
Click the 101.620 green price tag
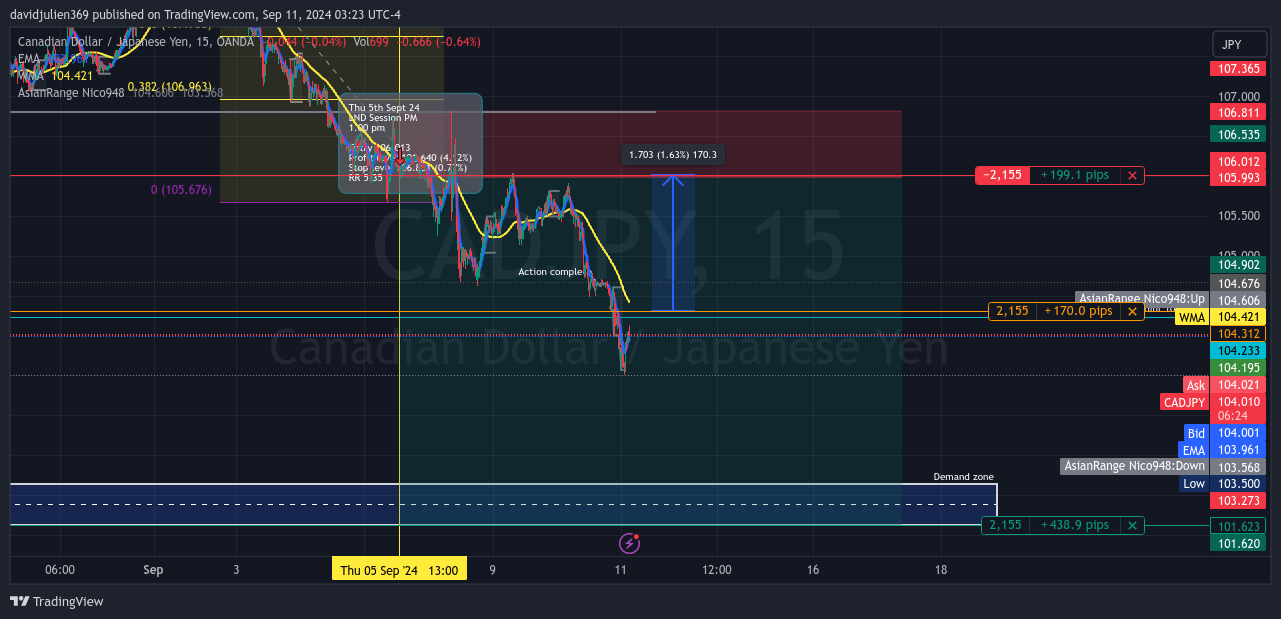coord(1238,544)
